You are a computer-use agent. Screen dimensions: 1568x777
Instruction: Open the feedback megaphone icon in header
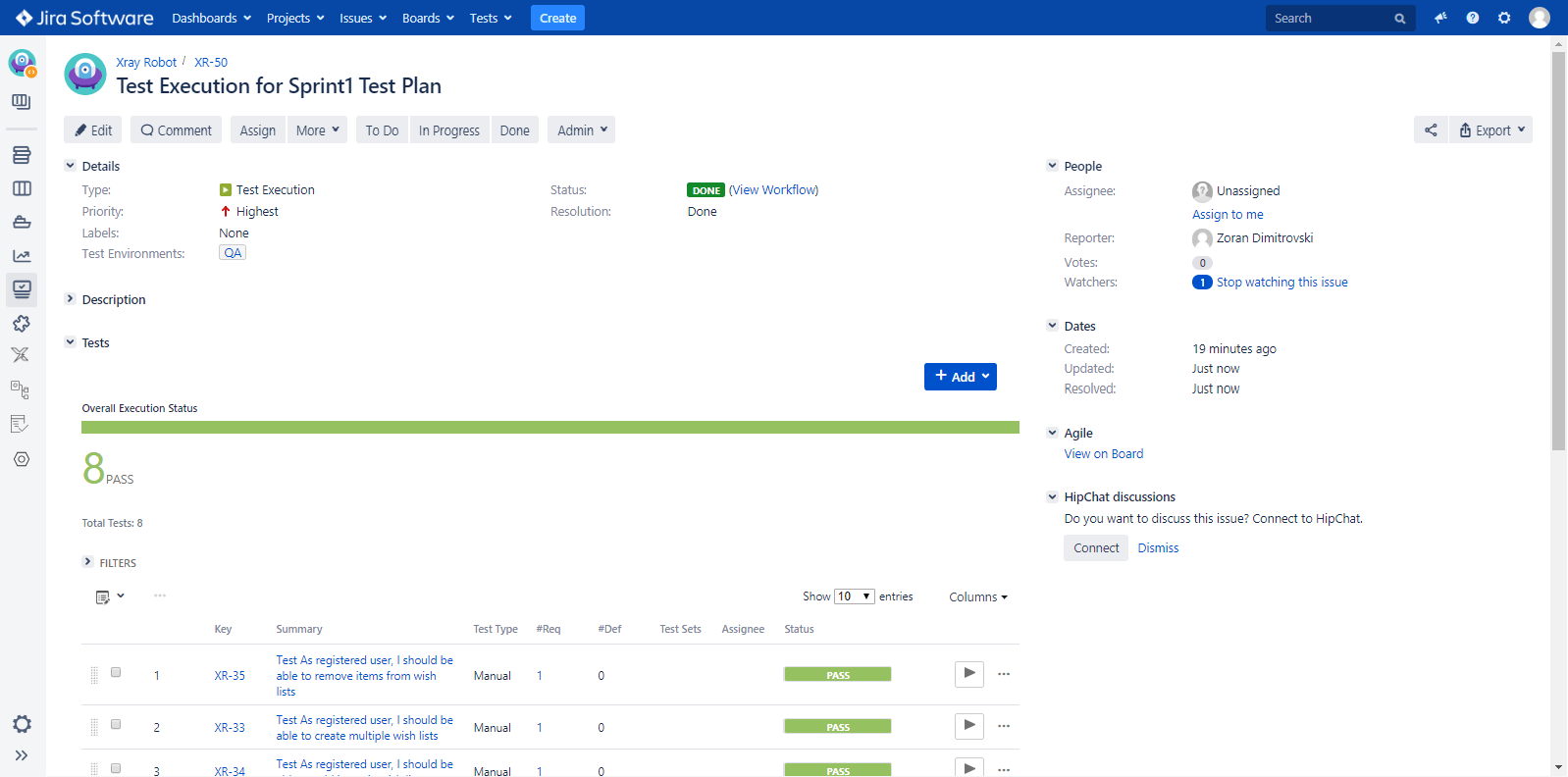pos(1440,18)
